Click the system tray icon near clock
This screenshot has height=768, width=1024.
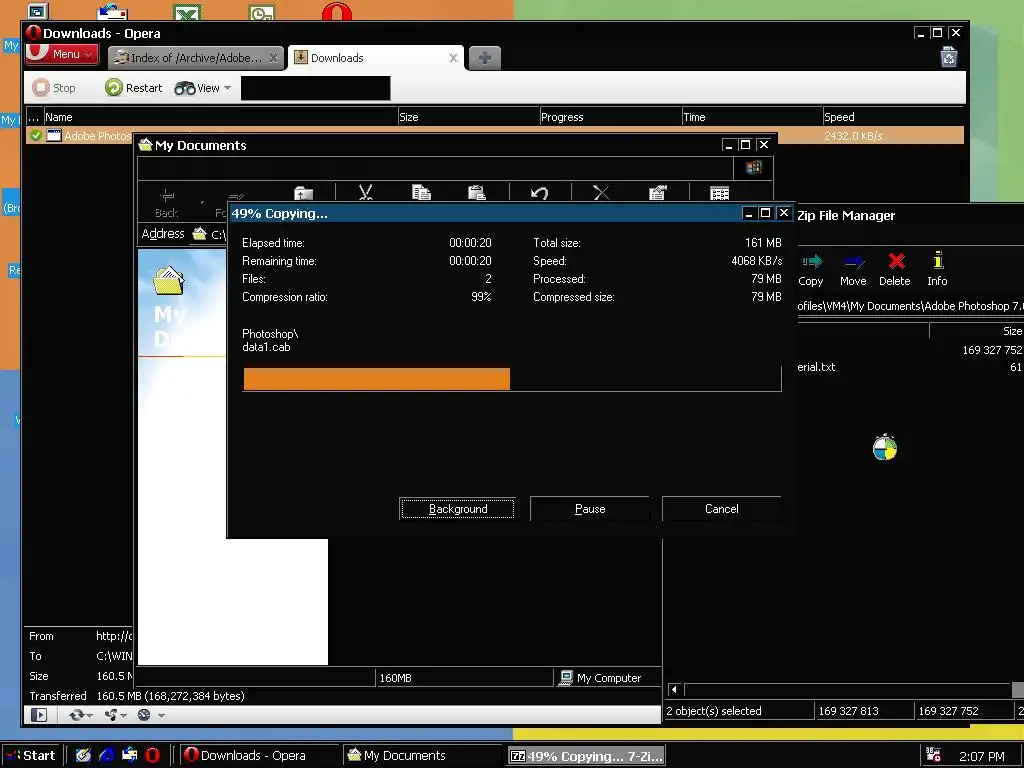click(933, 755)
